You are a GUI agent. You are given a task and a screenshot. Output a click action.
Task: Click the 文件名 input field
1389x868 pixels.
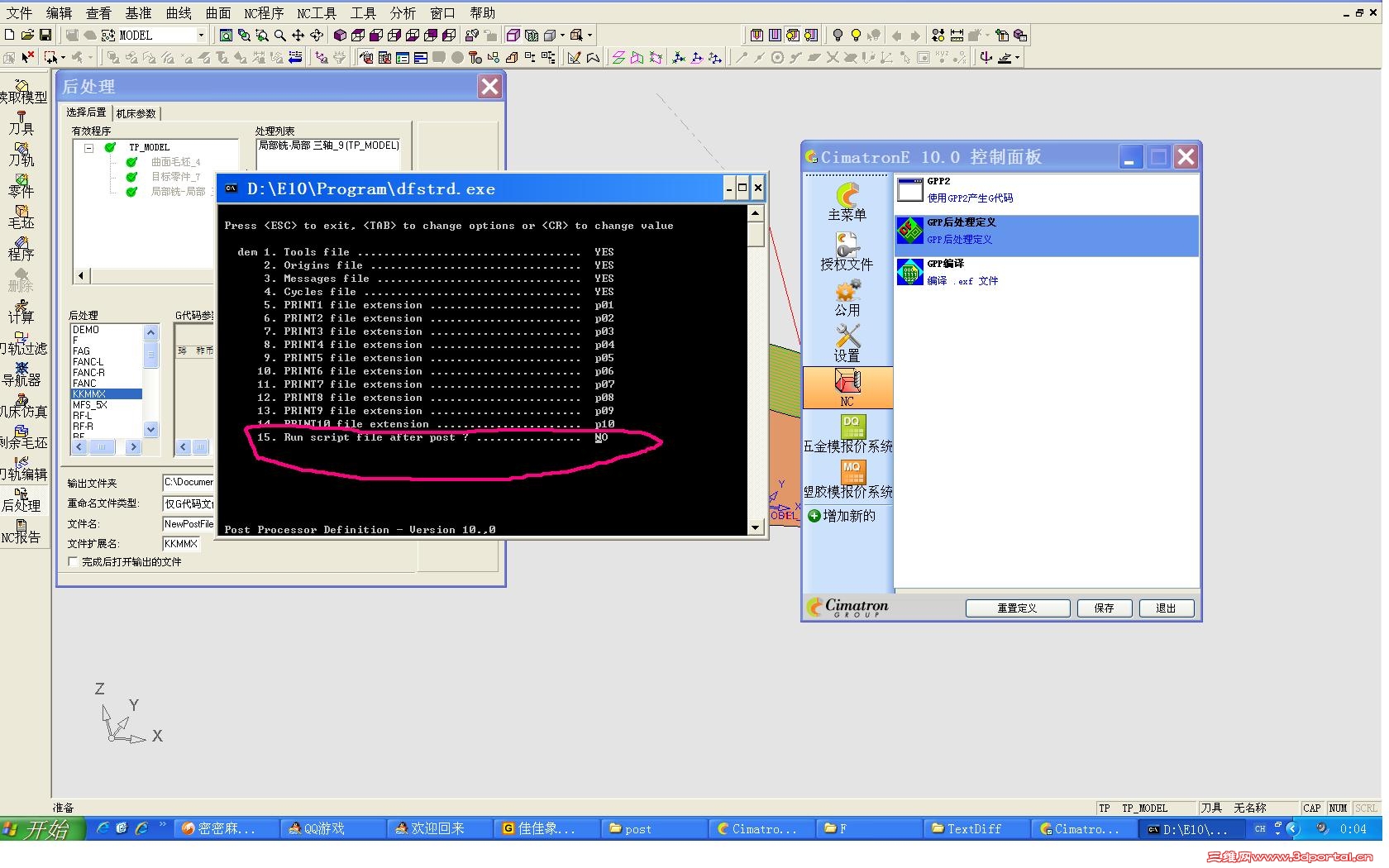pos(189,523)
